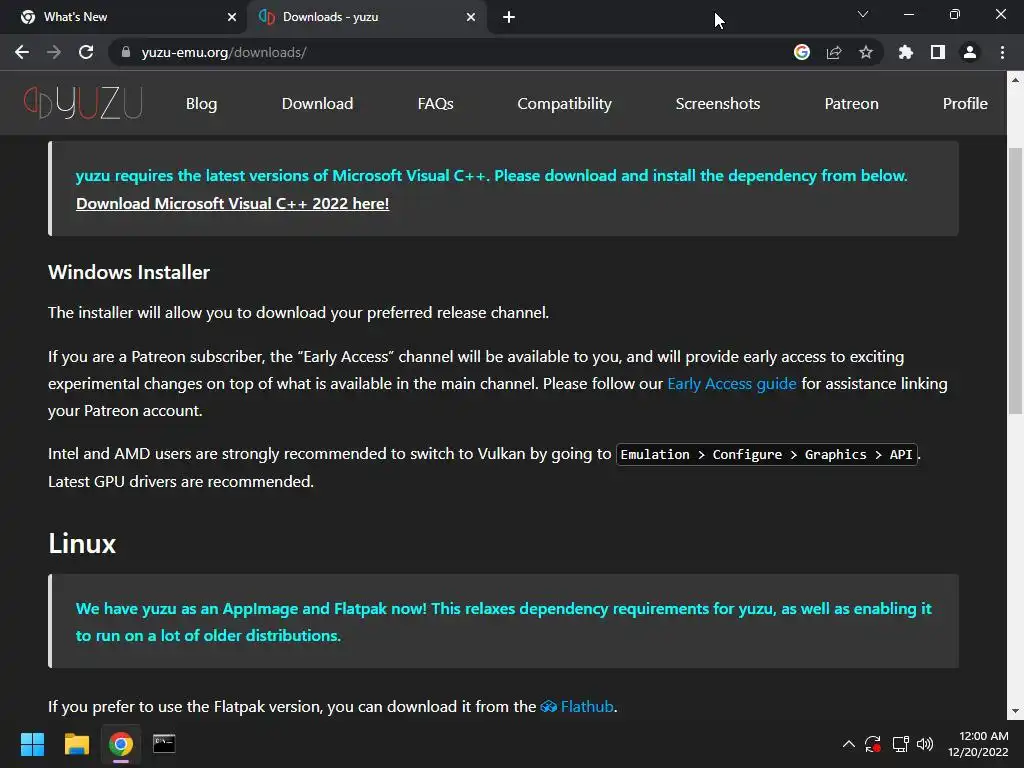Screen dimensions: 1024x768
Task: Open the Screenshots nav item
Action: 718,104
